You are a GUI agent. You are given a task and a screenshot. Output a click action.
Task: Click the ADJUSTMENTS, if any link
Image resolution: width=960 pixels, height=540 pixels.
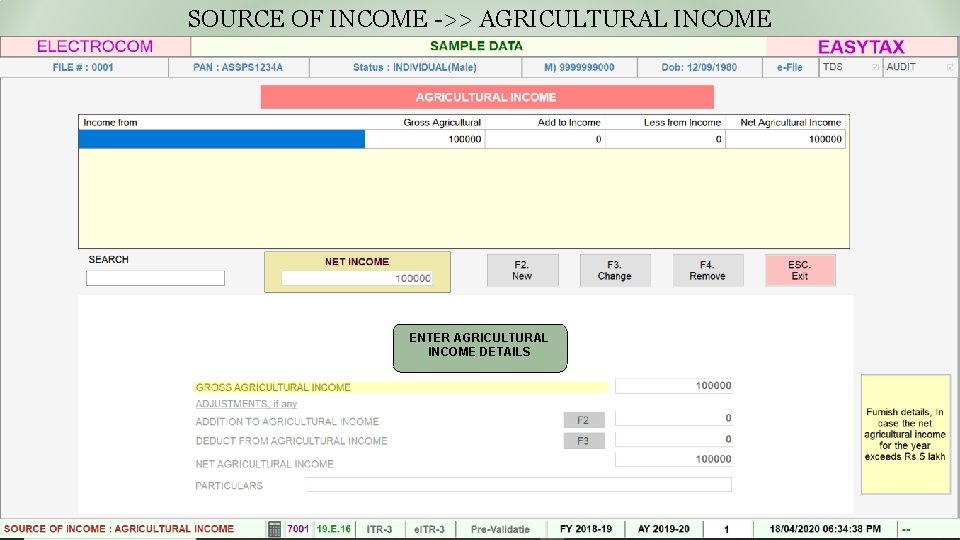[x=246, y=404]
